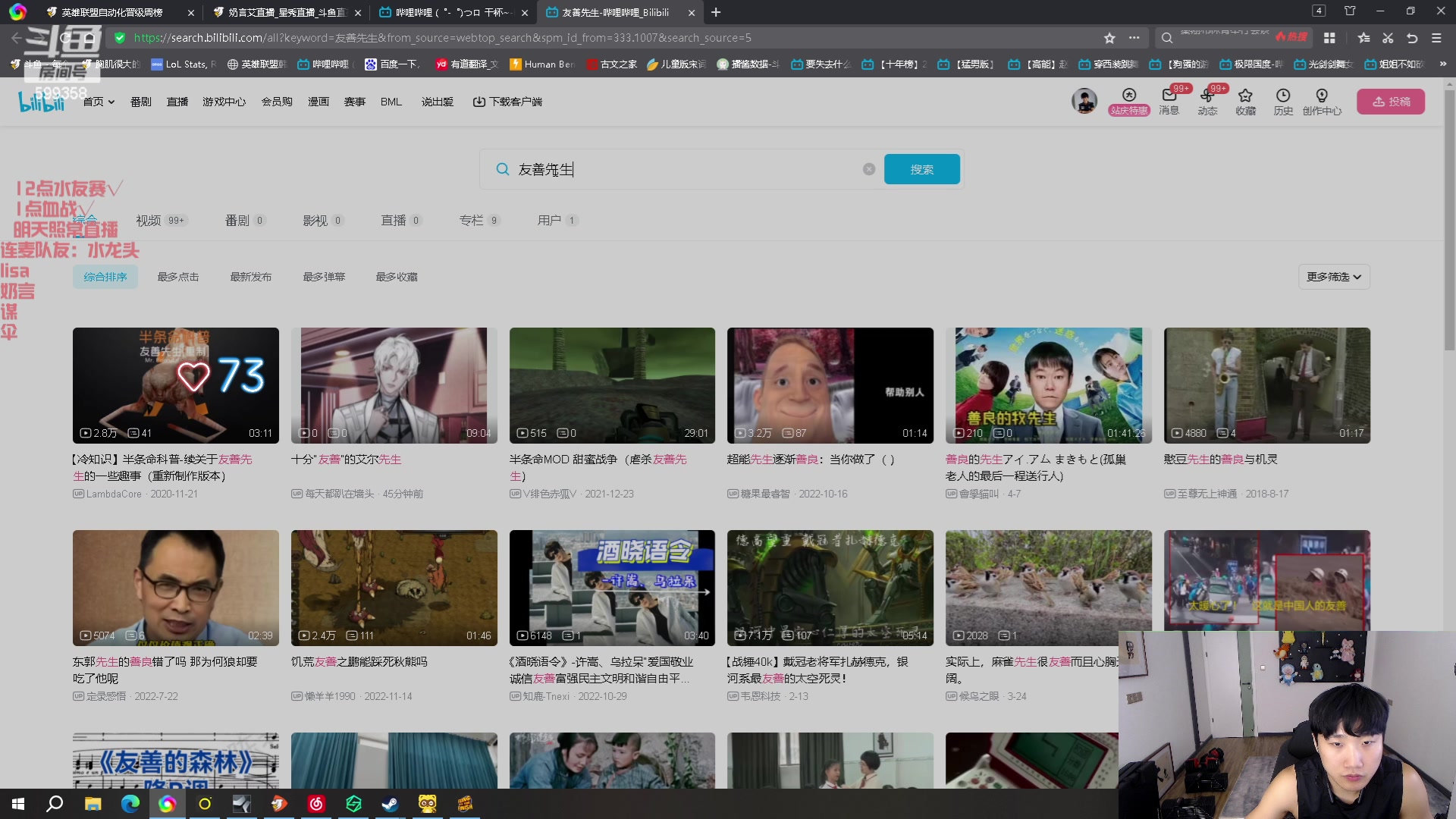
Task: Open Windows Start menu
Action: (x=18, y=804)
